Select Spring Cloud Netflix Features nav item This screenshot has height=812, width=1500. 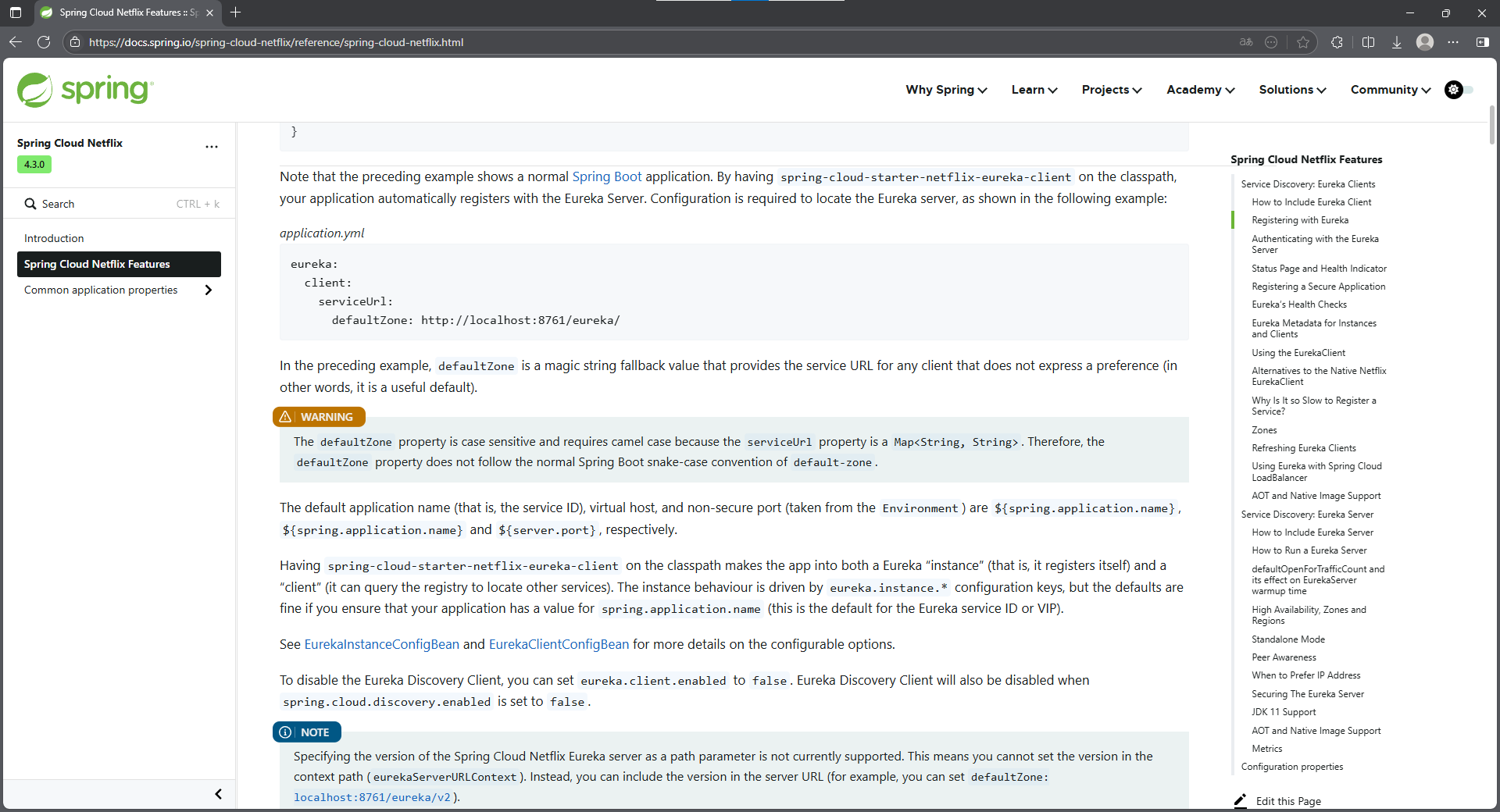click(119, 264)
